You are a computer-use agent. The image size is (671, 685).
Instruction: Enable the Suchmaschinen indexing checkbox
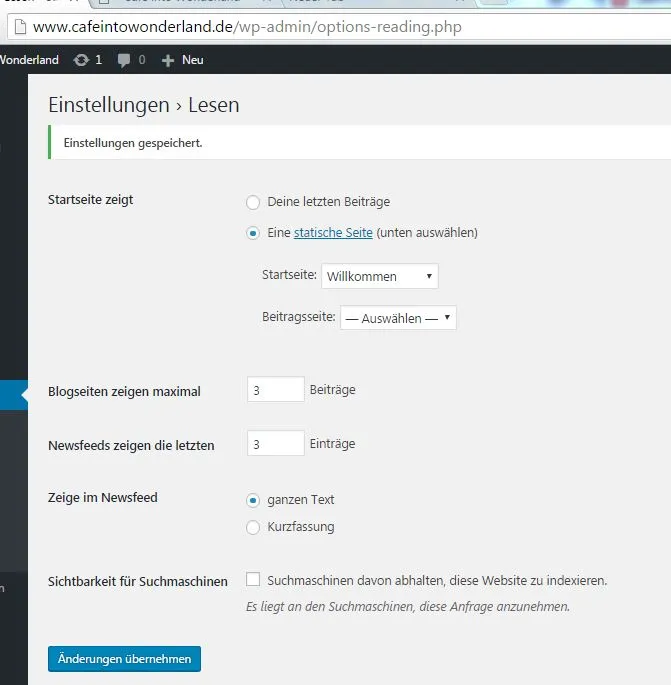253,579
